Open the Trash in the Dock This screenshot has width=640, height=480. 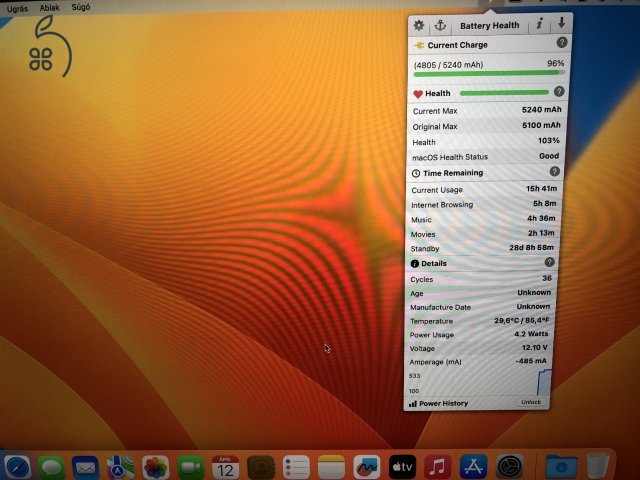pyautogui.click(x=598, y=468)
